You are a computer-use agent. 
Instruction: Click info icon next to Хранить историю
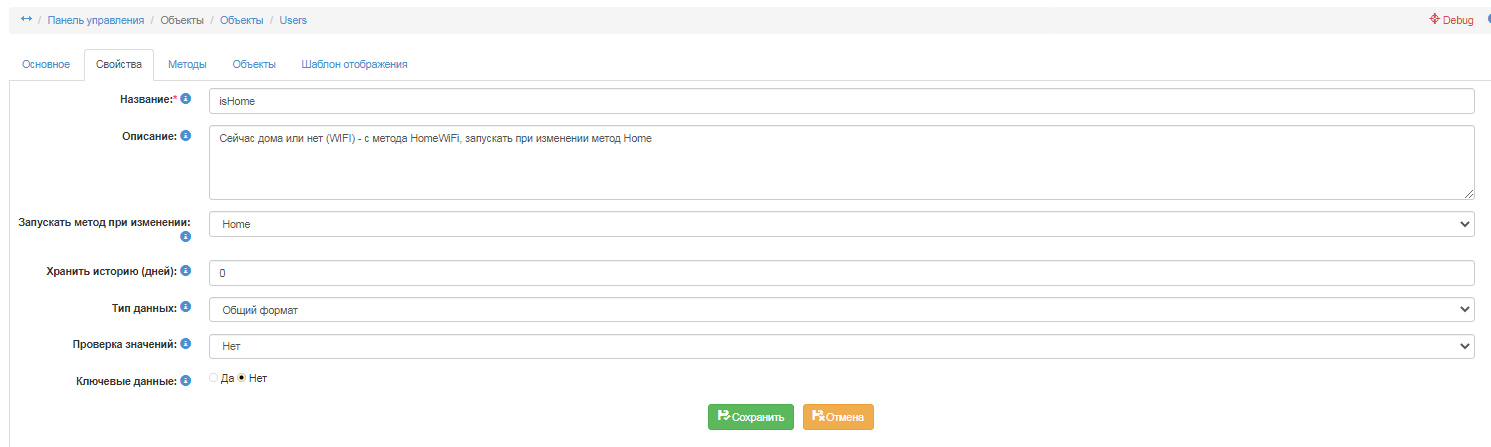click(186, 271)
